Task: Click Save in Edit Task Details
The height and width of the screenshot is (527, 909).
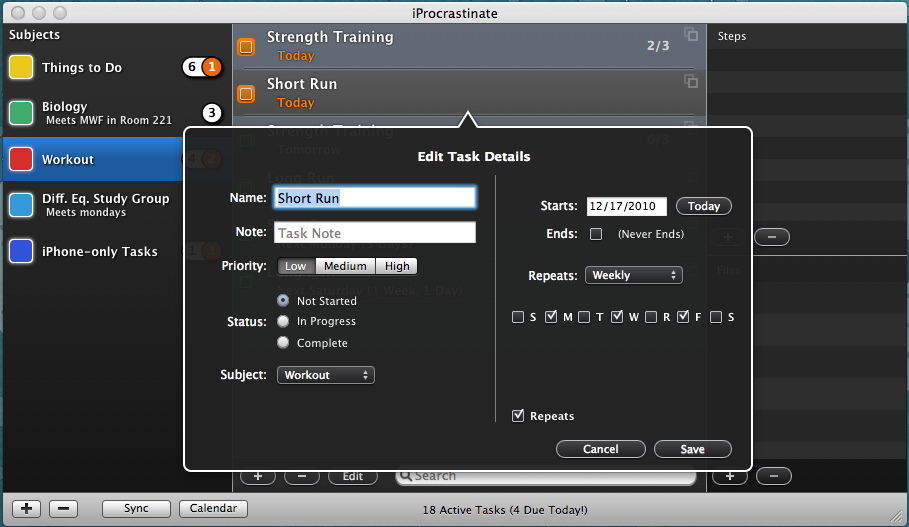Action: [x=693, y=449]
